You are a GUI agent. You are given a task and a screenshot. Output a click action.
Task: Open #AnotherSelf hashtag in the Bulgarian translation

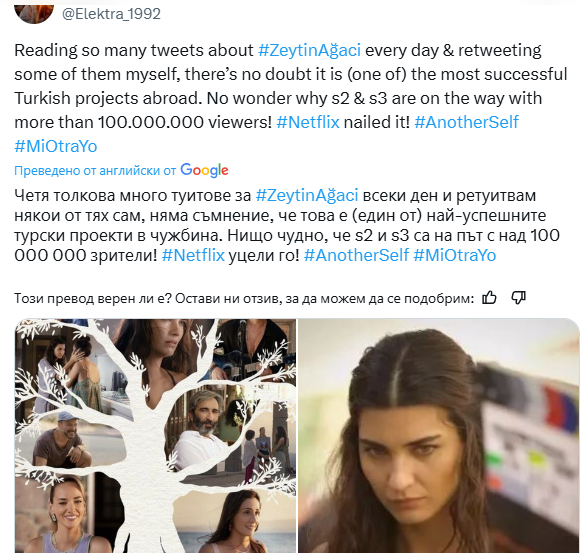(x=356, y=255)
